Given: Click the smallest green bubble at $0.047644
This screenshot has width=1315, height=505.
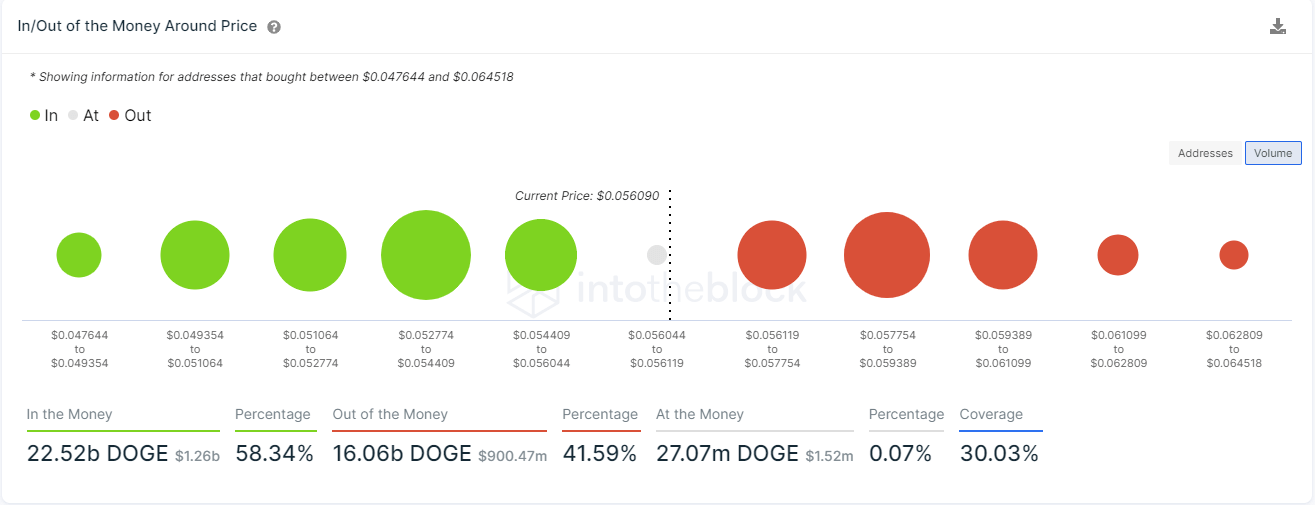Looking at the screenshot, I should click(x=79, y=255).
